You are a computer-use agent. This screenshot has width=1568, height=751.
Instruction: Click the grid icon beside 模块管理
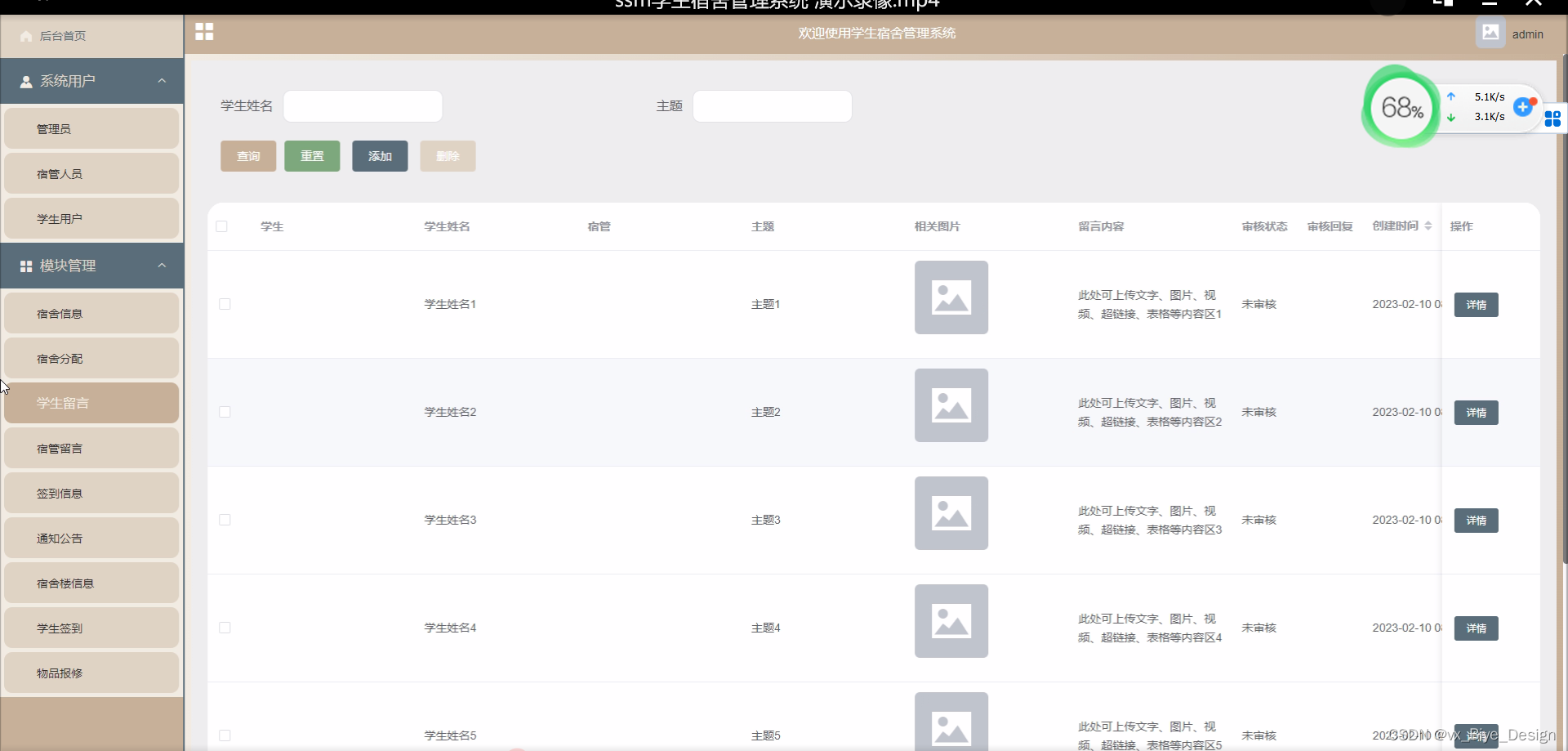(x=26, y=266)
